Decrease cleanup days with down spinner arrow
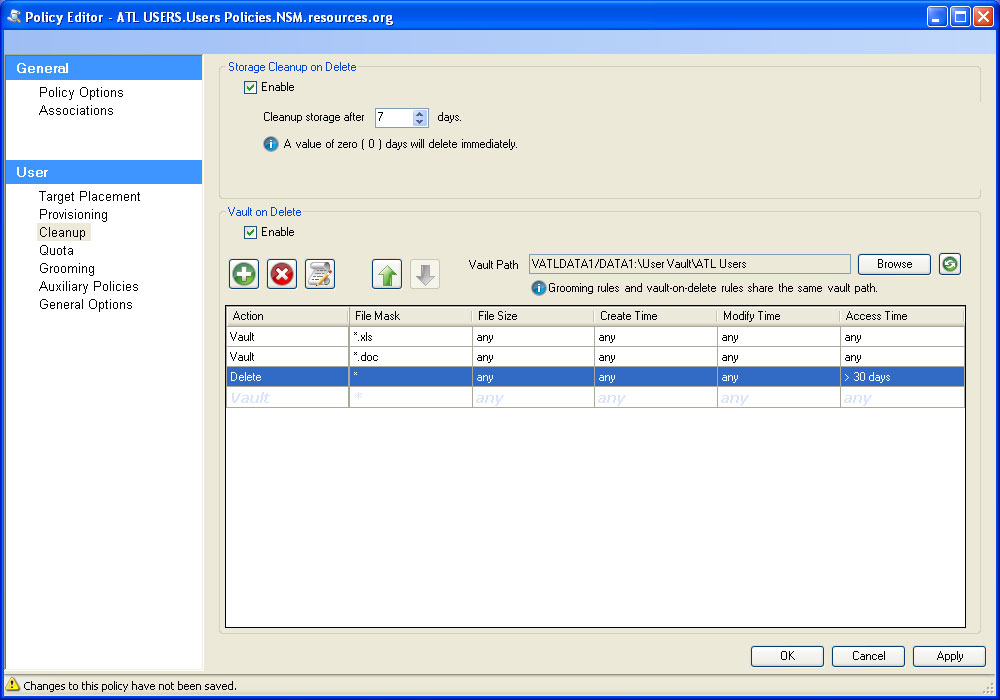1000x700 pixels. (x=420, y=121)
